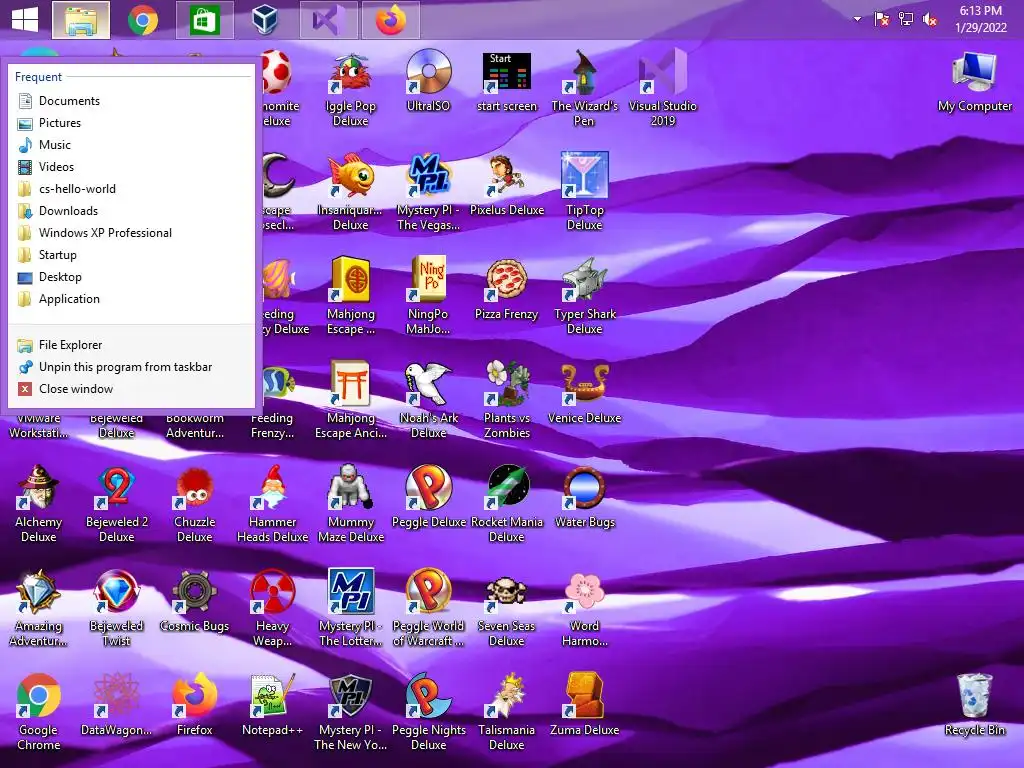Select the Insaniquarium Deluxe fish icon
1024x768 pixels.
[351, 193]
